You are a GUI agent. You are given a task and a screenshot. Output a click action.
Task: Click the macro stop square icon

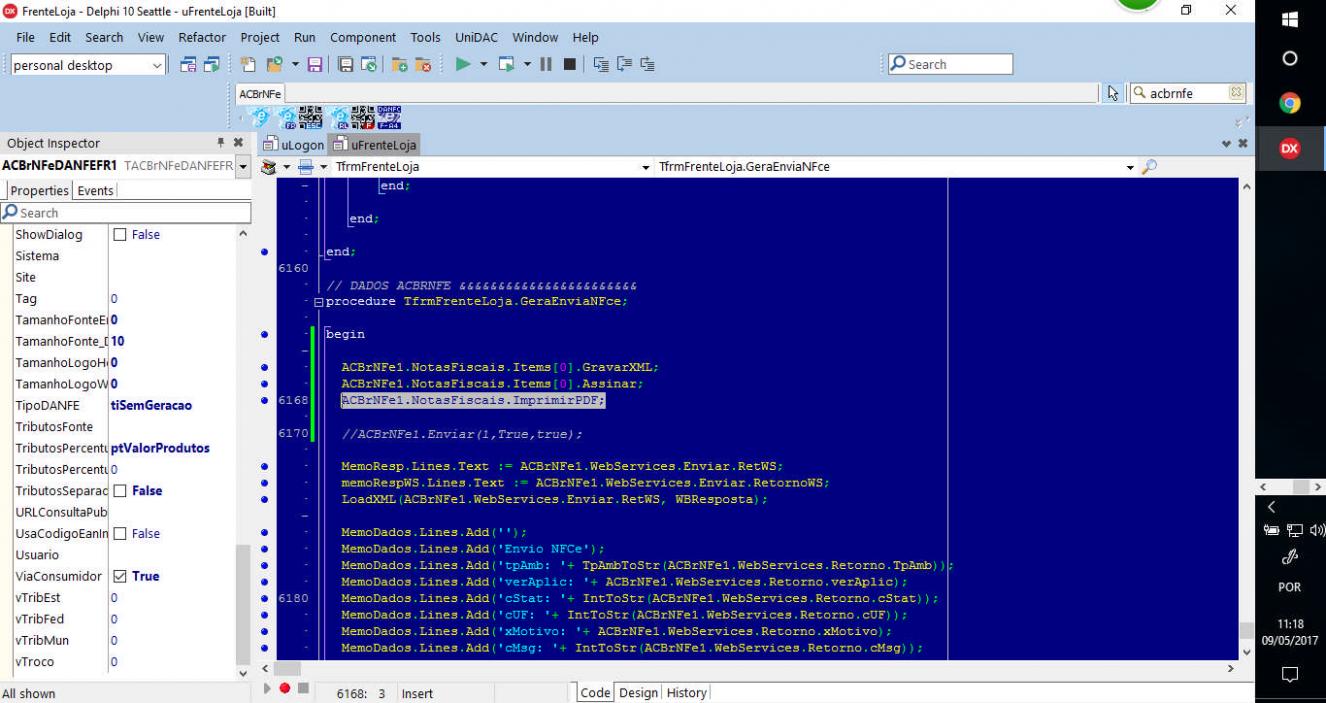pos(302,689)
